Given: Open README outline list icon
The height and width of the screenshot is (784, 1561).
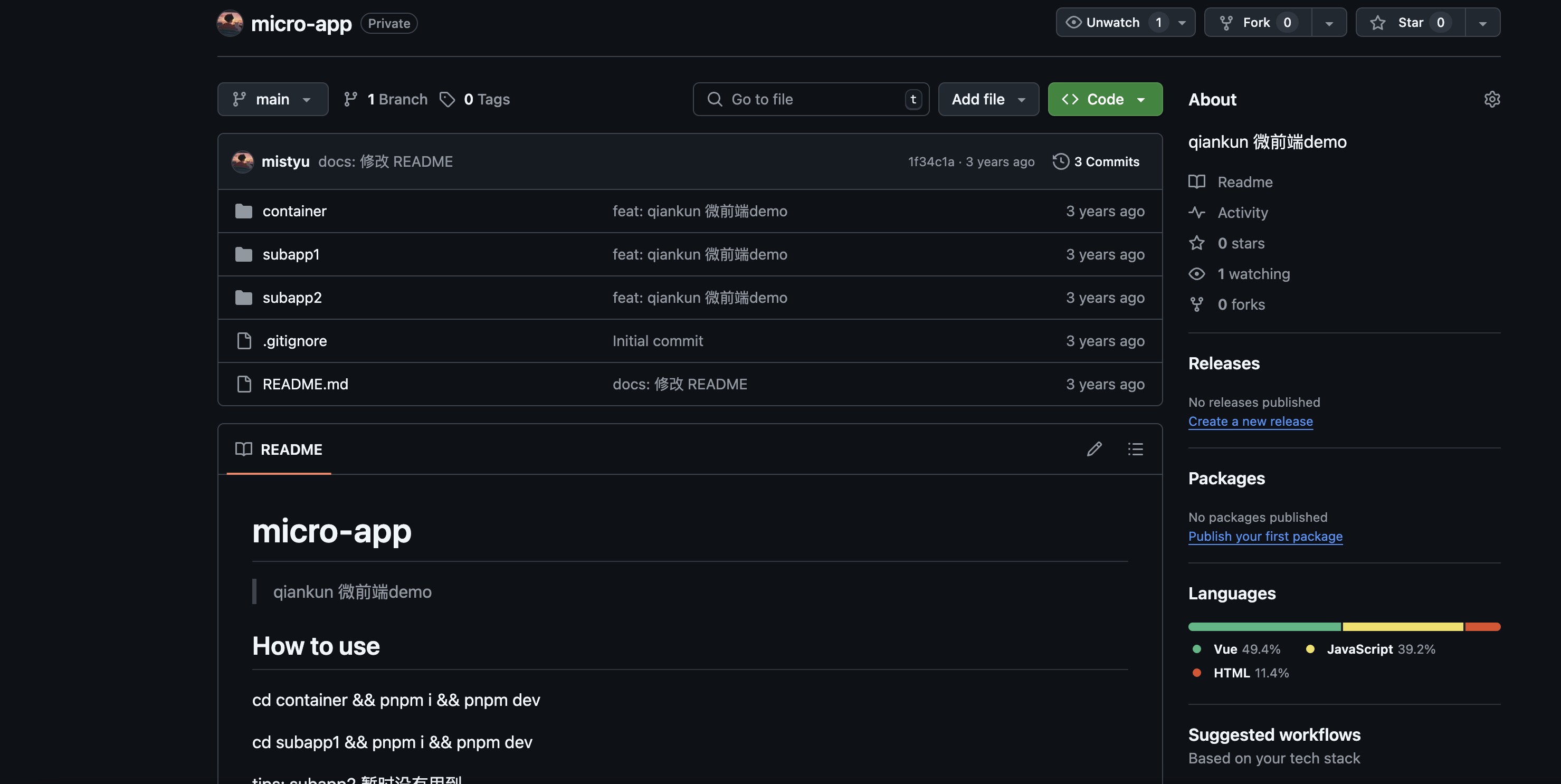Looking at the screenshot, I should 1135,449.
